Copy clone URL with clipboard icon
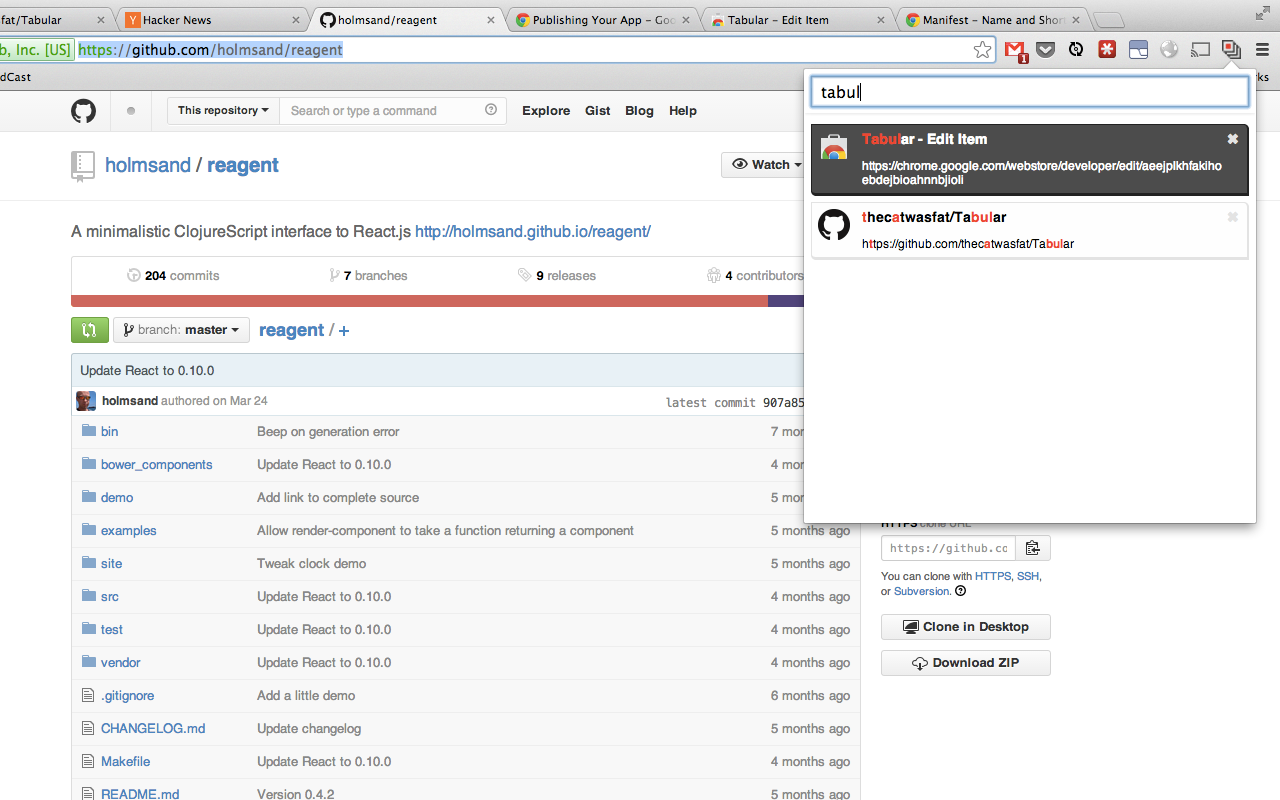 click(1033, 548)
